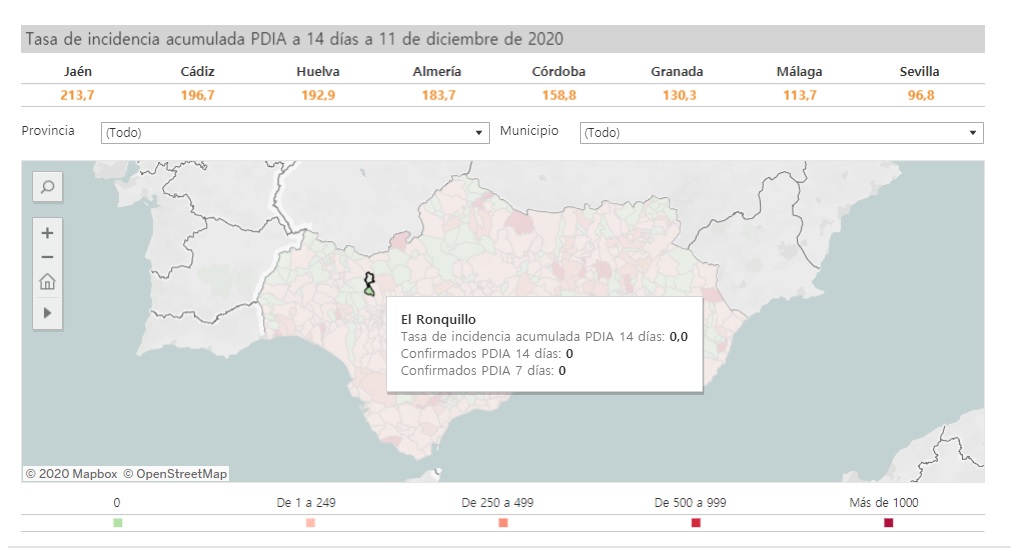Select the 'De 1 a 249' legend swatch
The width and height of the screenshot is (1011, 549).
tap(310, 523)
